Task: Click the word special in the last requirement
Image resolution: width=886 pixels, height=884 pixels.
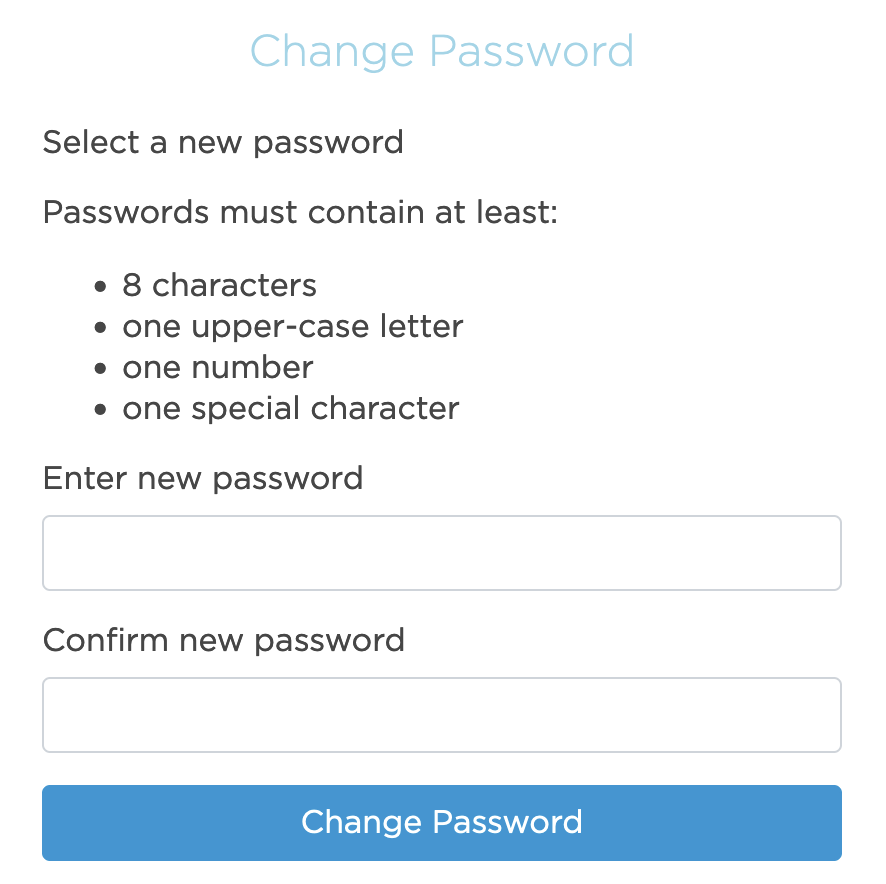Action: (246, 409)
